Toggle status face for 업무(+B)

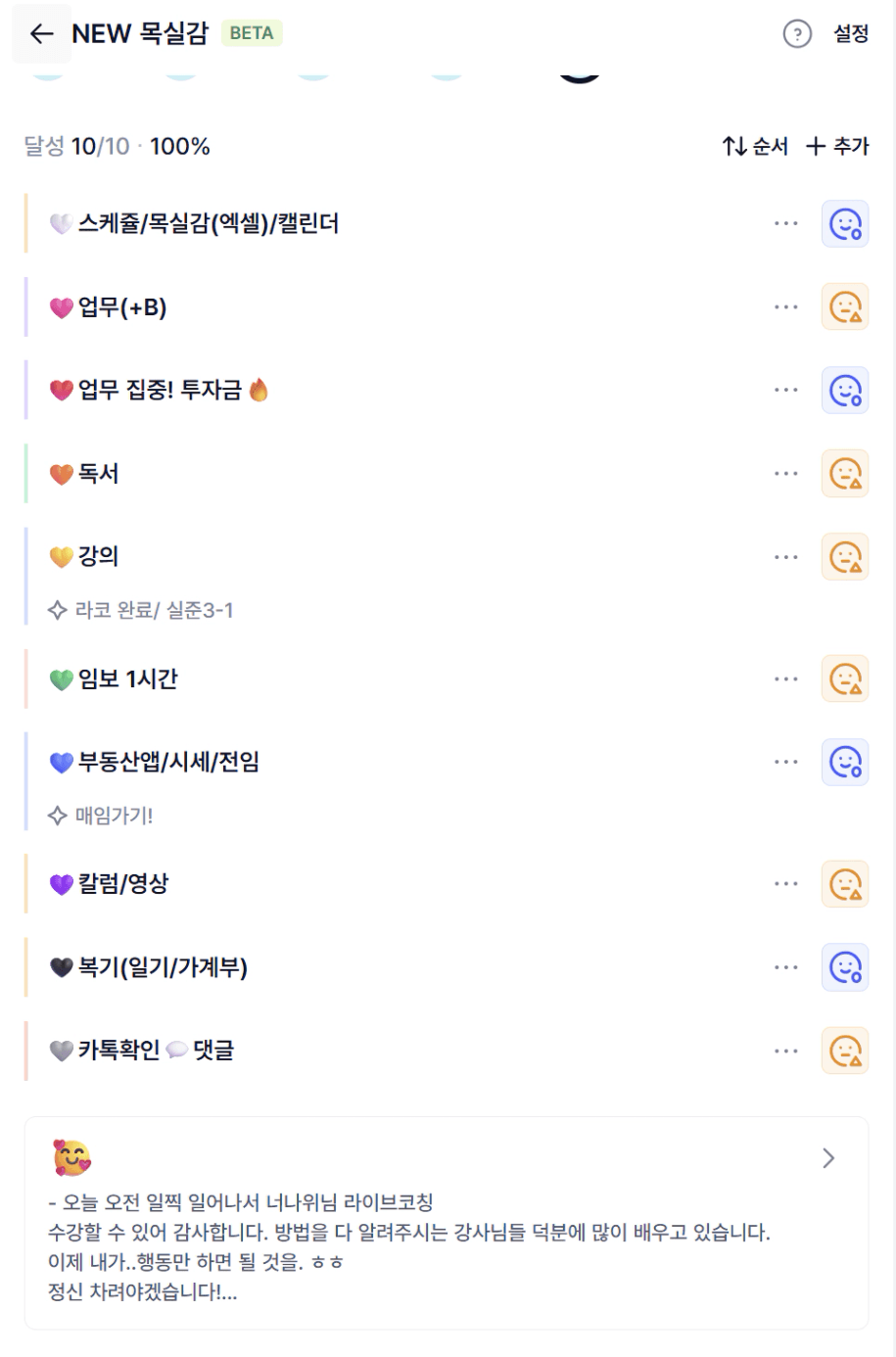click(844, 307)
